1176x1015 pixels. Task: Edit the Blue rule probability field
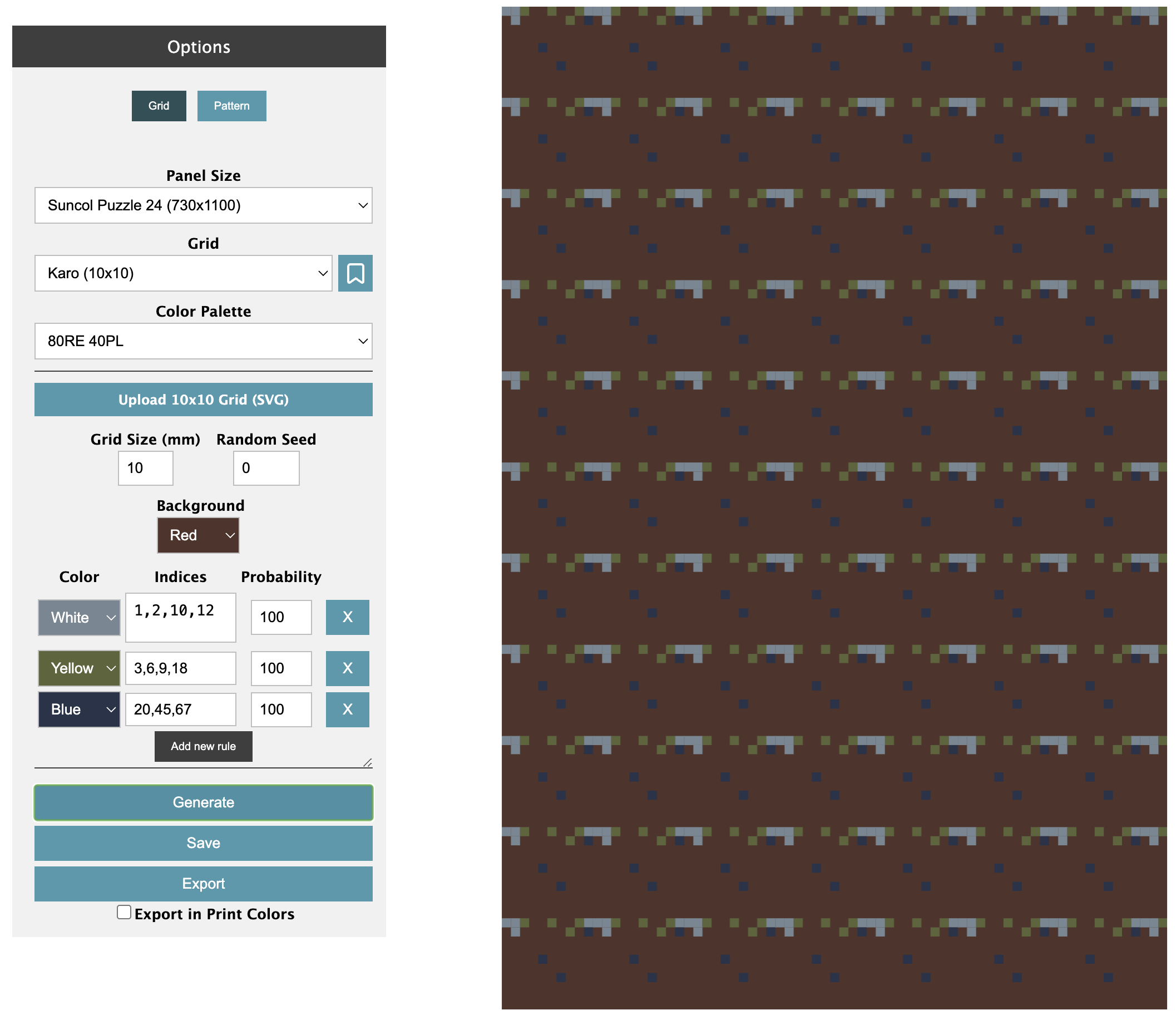[x=281, y=709]
